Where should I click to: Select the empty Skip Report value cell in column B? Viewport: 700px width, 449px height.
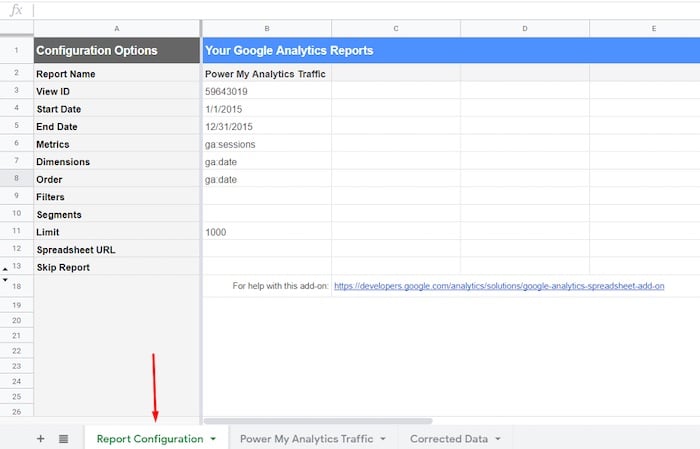[267, 267]
